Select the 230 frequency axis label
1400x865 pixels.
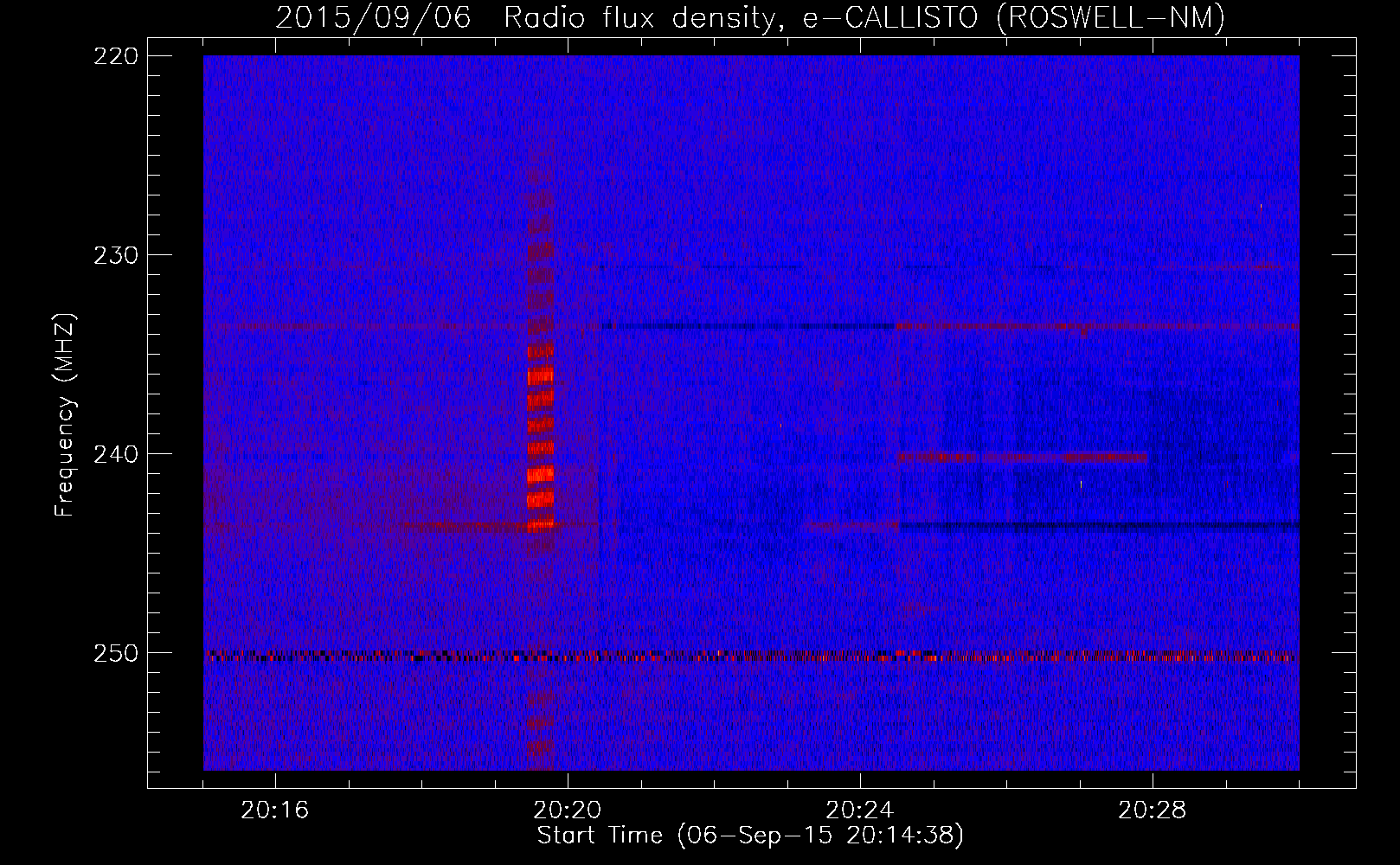(115, 256)
